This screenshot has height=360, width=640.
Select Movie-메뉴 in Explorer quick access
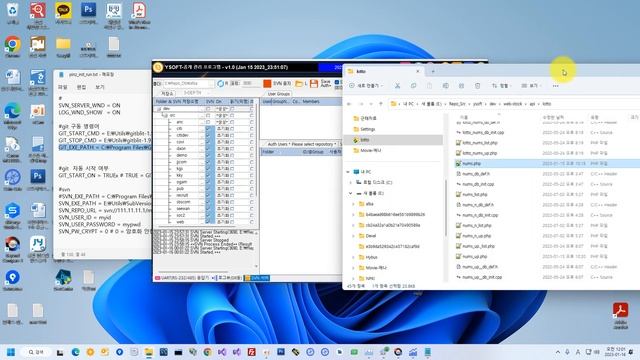(x=371, y=150)
